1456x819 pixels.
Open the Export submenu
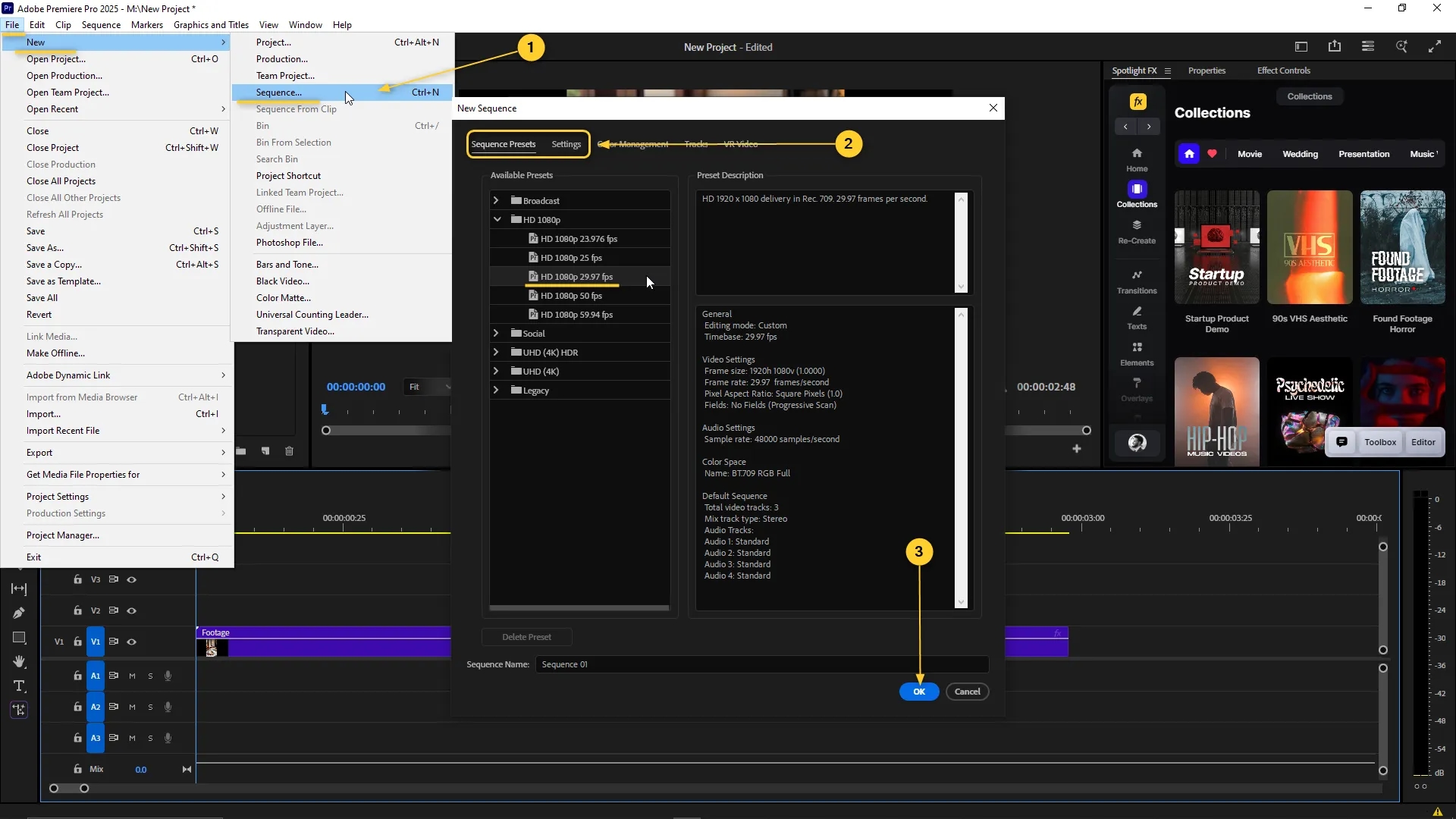click(118, 453)
